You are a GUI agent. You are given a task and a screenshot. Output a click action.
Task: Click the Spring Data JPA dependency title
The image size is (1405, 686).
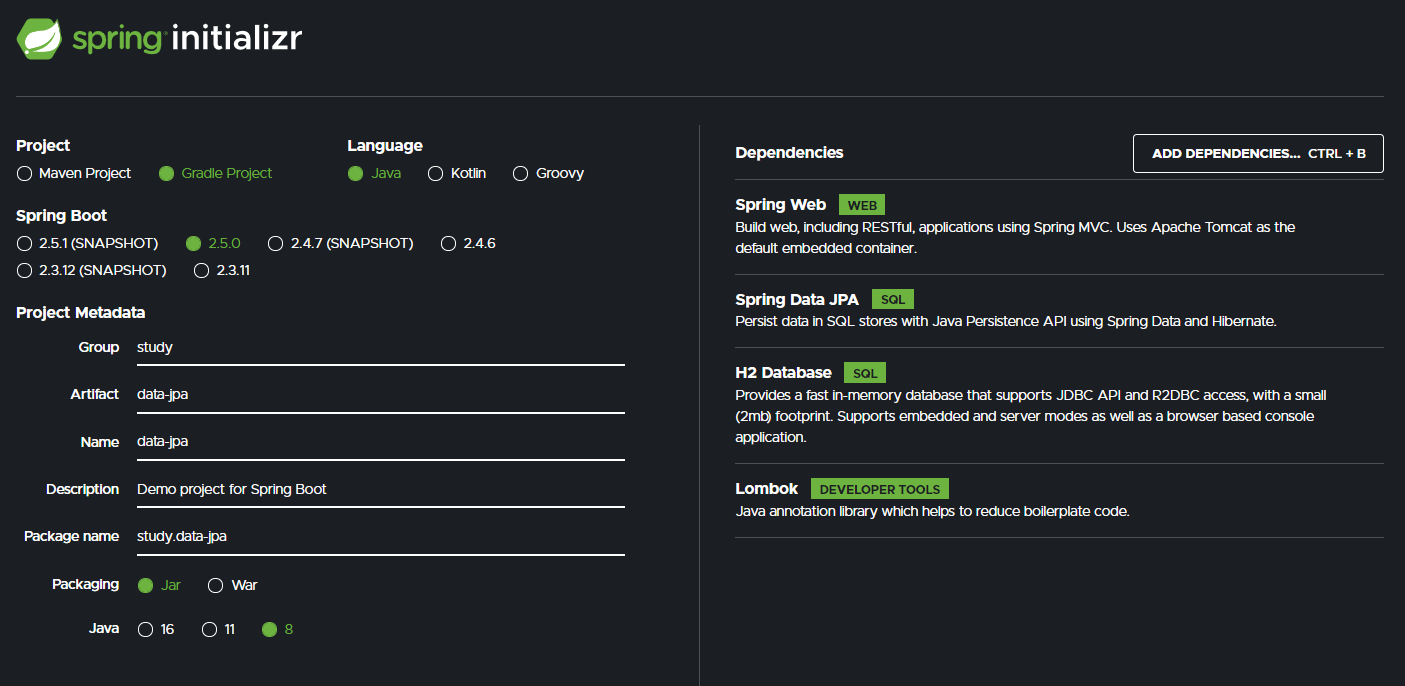797,299
